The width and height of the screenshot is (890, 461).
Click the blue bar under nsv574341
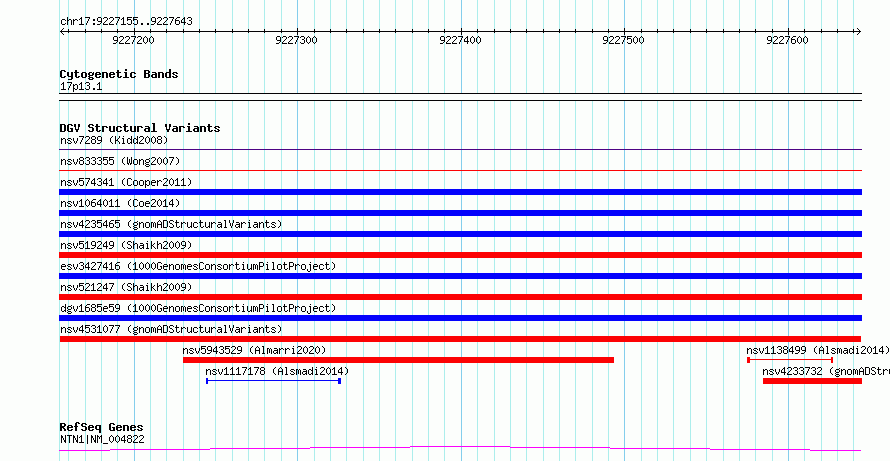460,192
